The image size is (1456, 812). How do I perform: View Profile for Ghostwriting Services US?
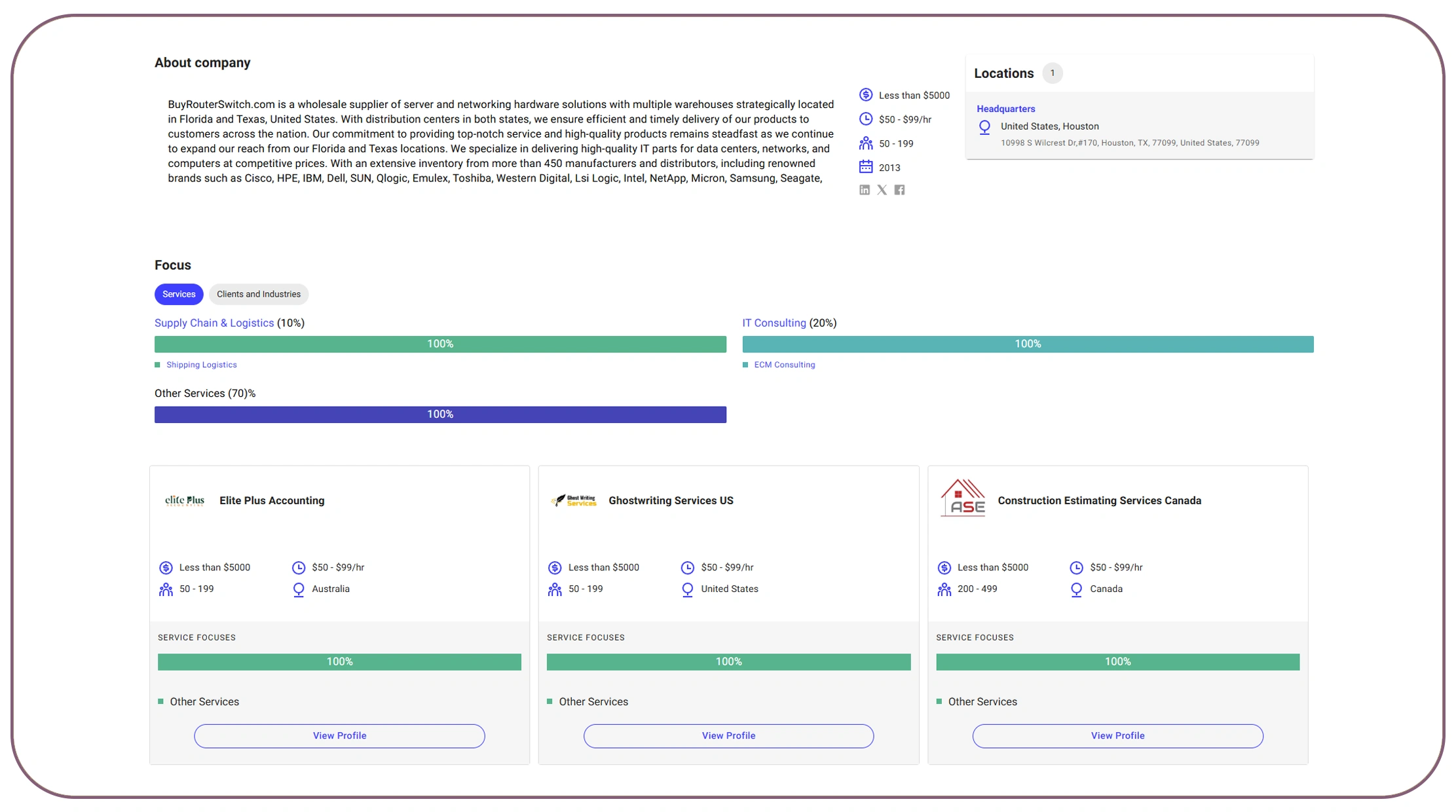728,735
